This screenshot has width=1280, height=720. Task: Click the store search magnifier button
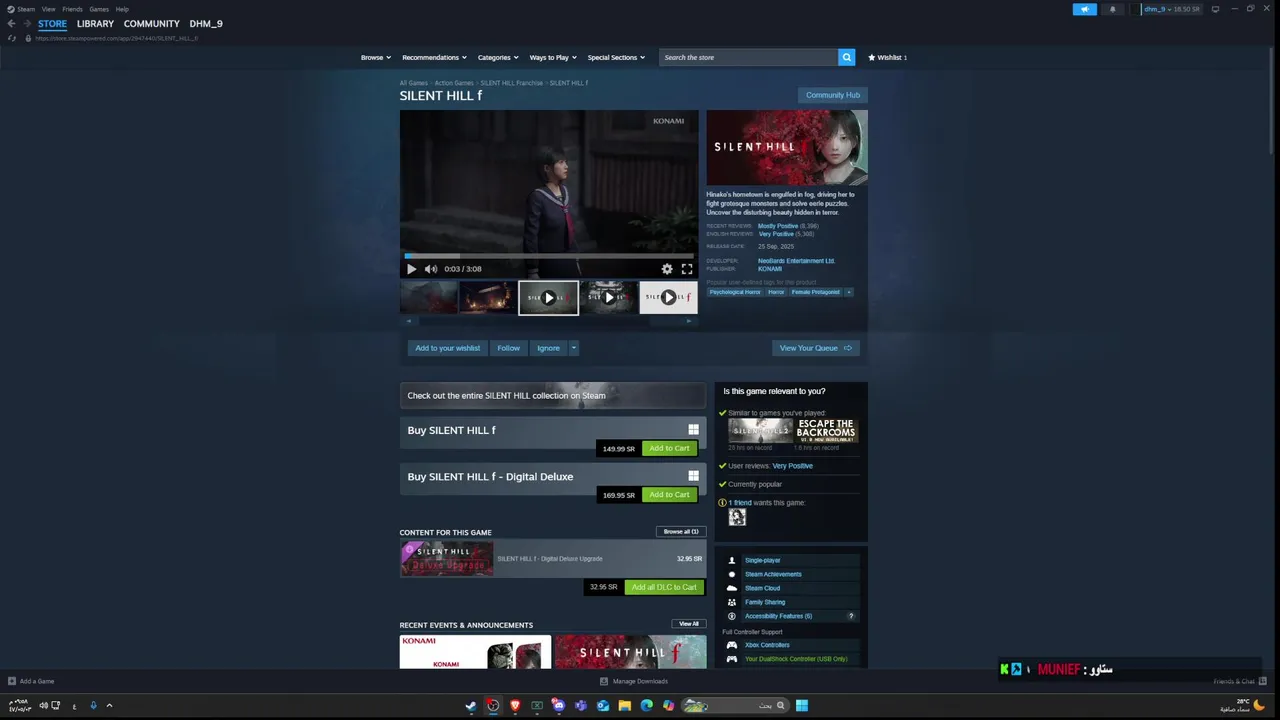(847, 57)
